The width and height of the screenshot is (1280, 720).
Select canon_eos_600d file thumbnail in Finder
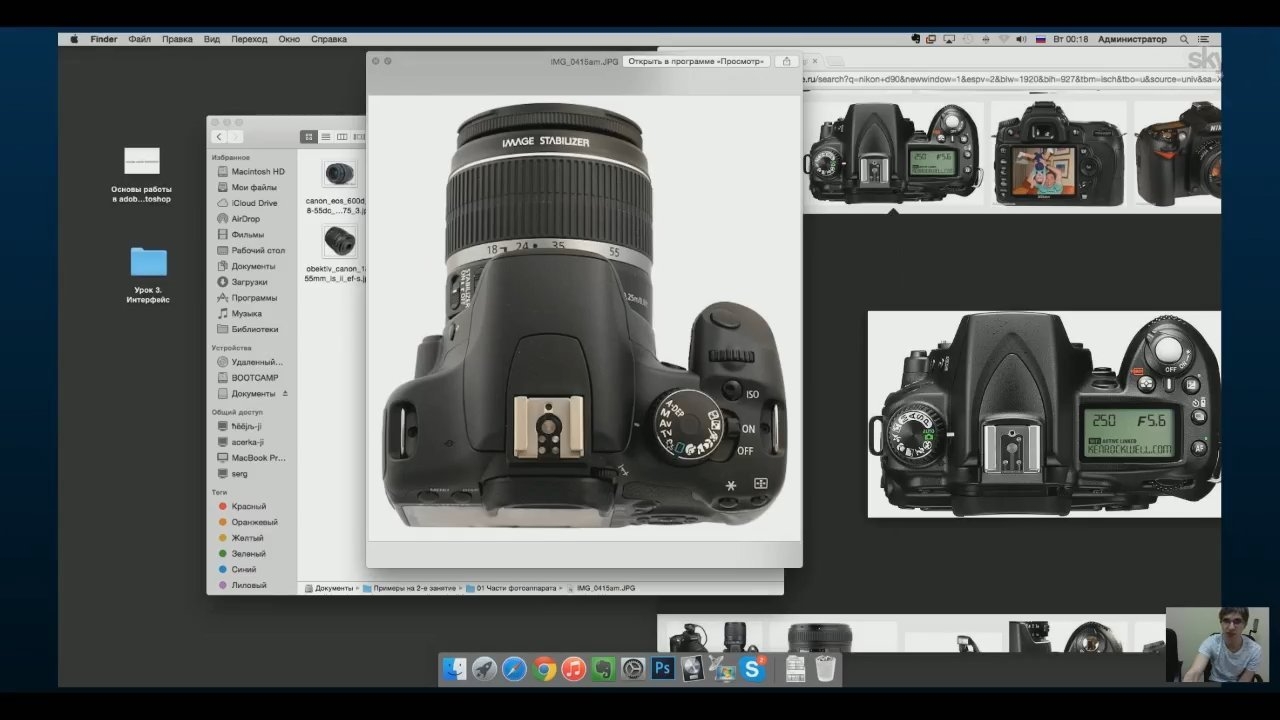pos(340,174)
